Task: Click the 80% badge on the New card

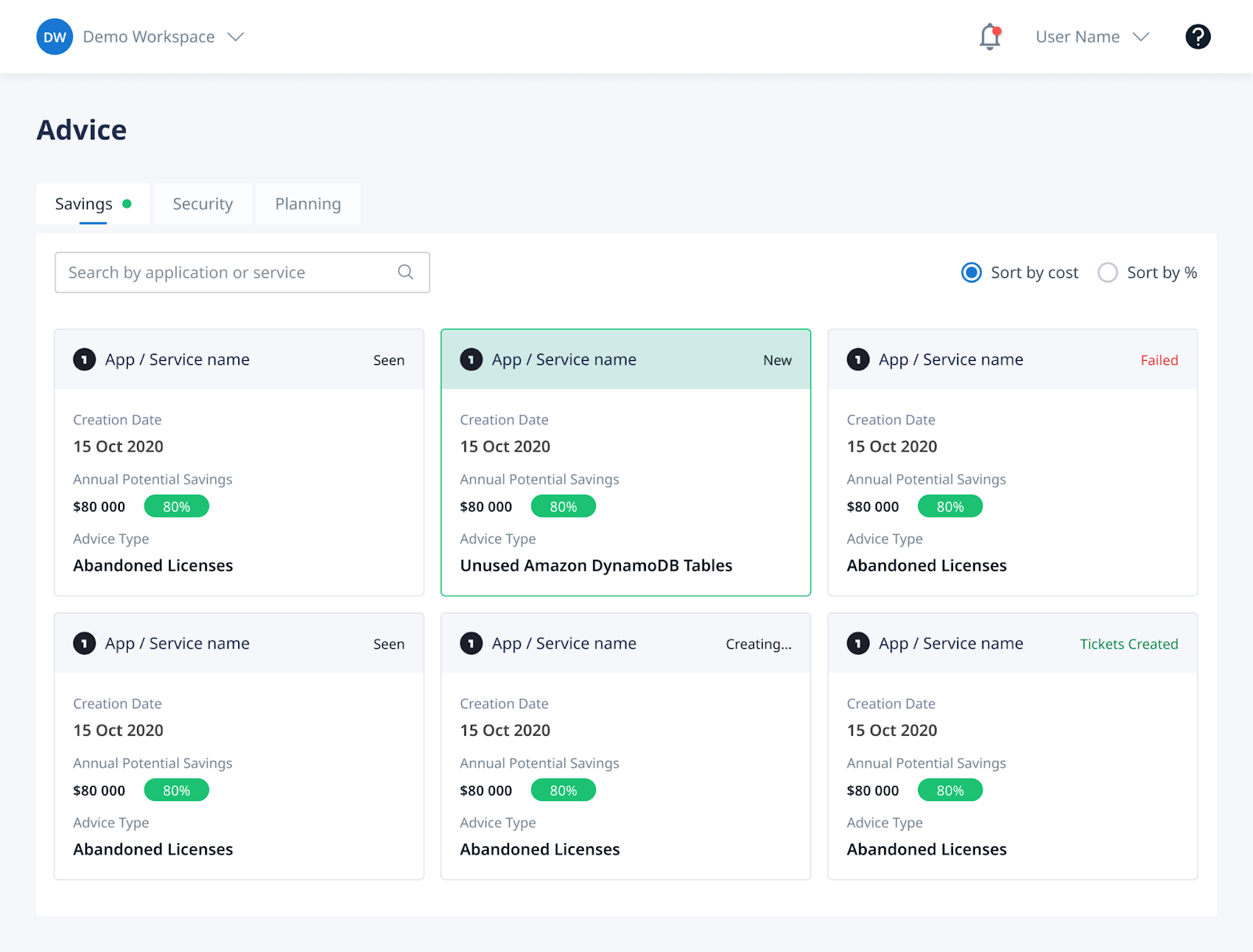Action: click(563, 507)
